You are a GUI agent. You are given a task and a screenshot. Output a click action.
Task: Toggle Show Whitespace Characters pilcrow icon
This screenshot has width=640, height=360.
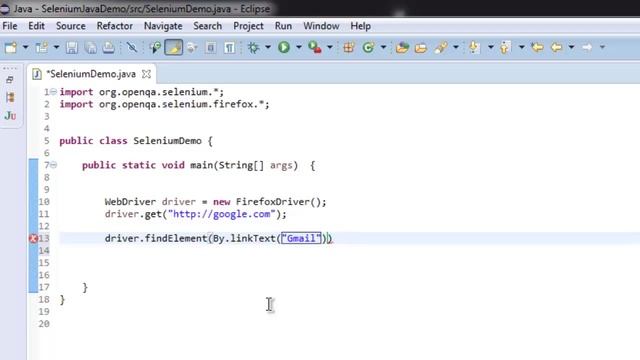[229, 48]
